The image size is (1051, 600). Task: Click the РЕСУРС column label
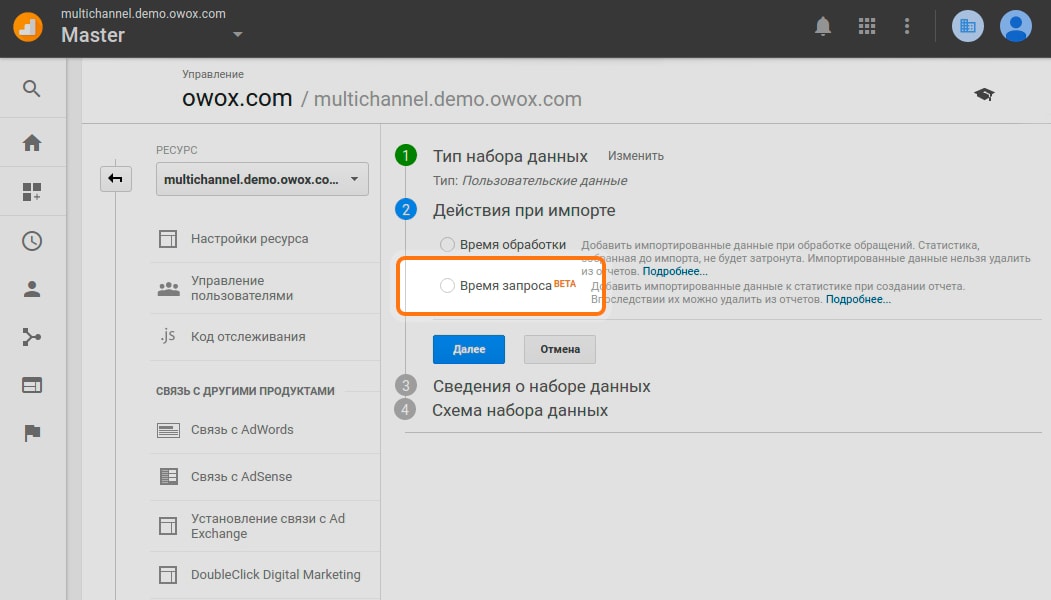(x=177, y=150)
